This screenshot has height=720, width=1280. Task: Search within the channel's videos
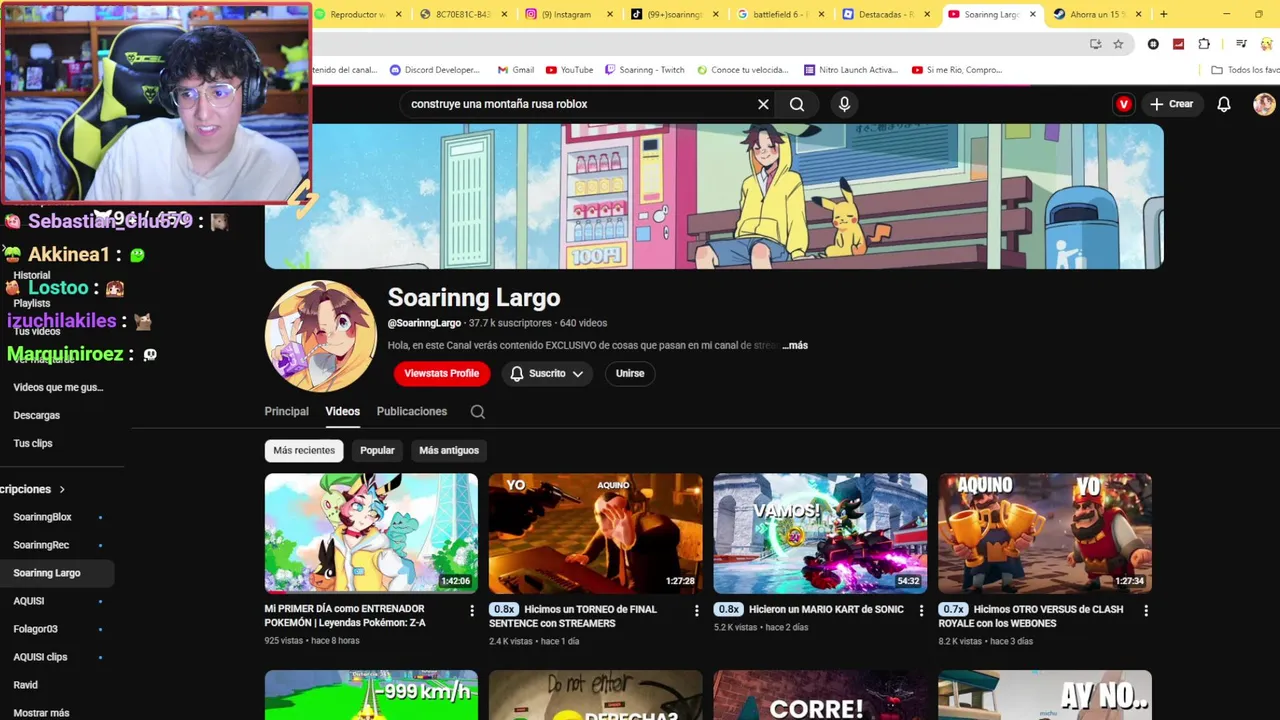coord(477,412)
